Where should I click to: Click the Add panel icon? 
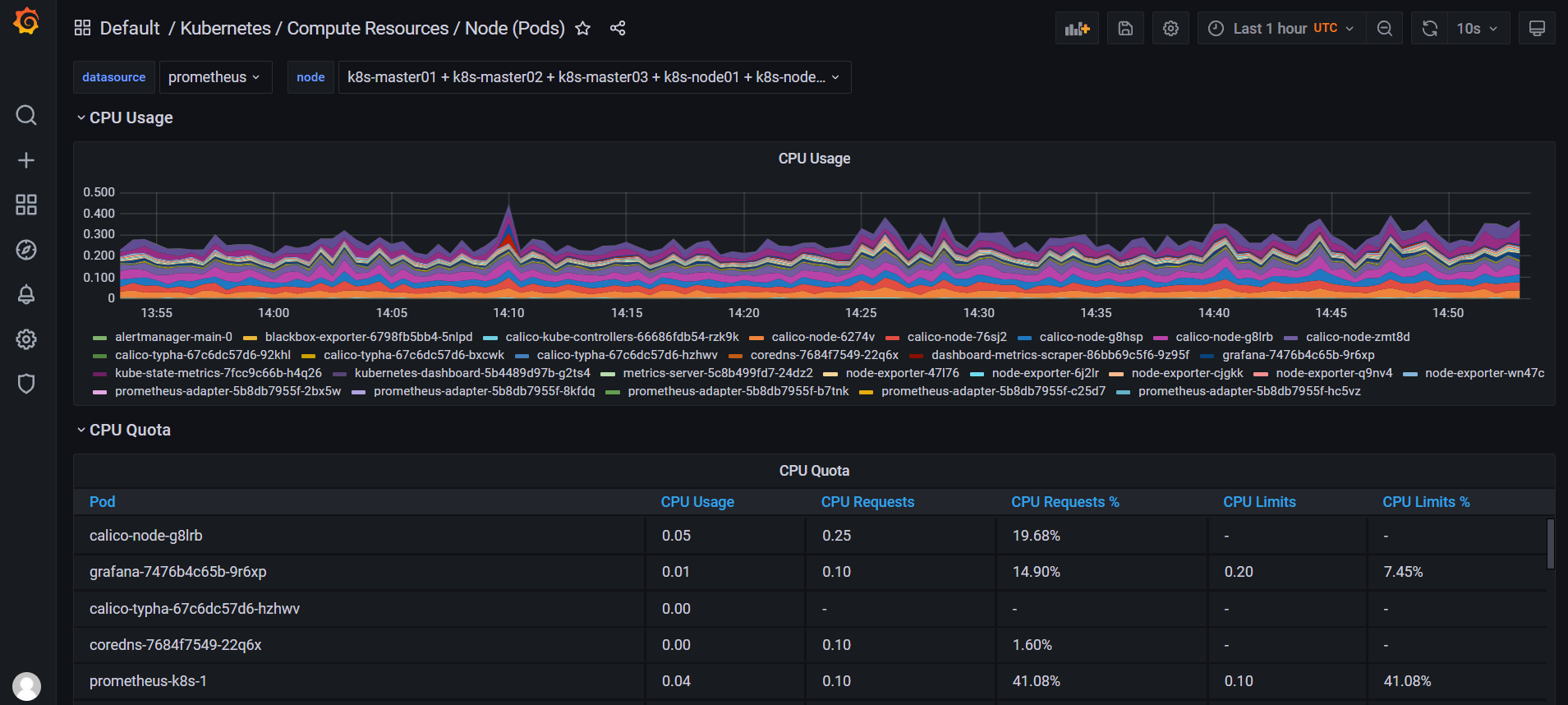point(1077,29)
